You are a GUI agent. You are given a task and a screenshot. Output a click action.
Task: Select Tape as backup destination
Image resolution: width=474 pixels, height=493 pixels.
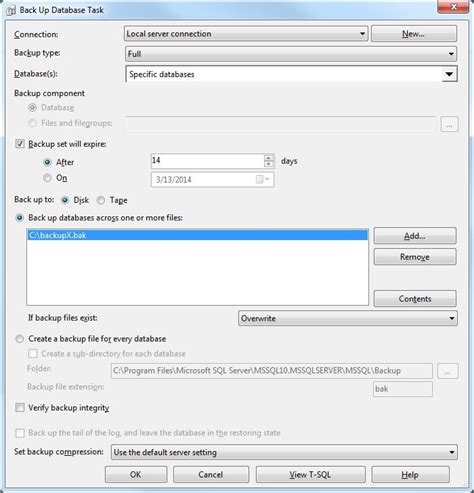click(x=101, y=200)
